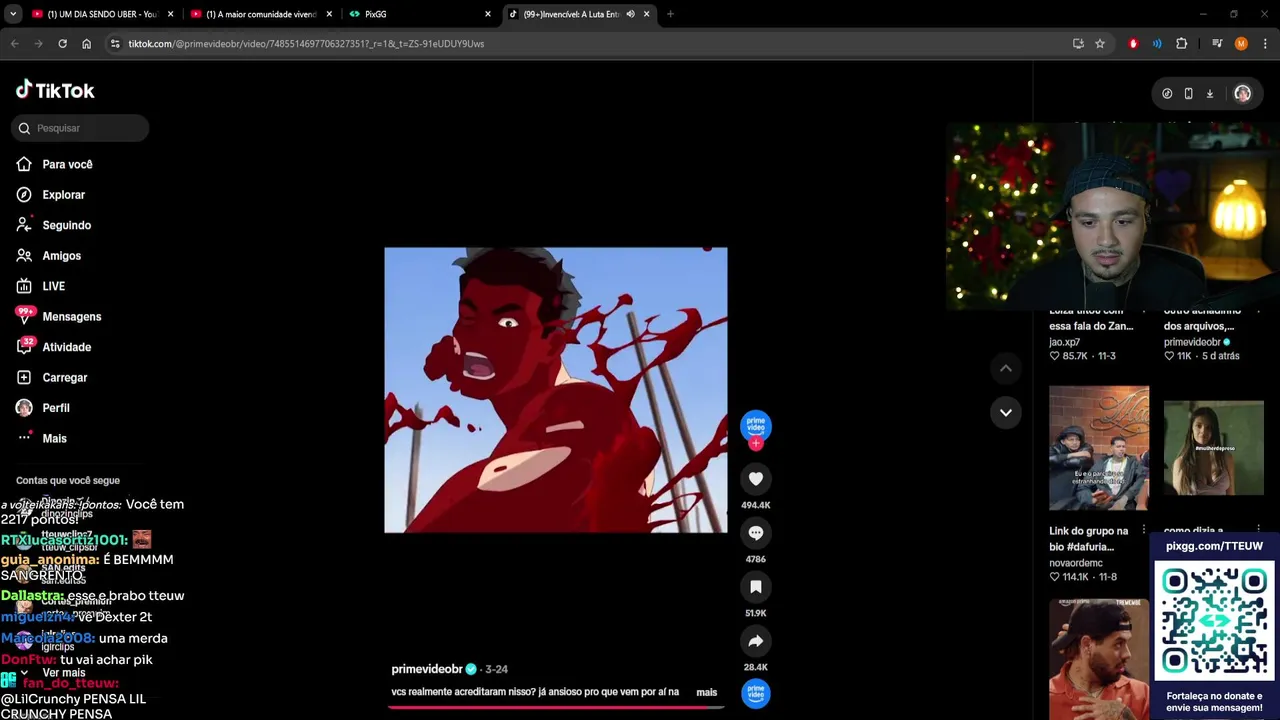
Task: Follow primevideobr with the plus badge
Action: [x=756, y=443]
